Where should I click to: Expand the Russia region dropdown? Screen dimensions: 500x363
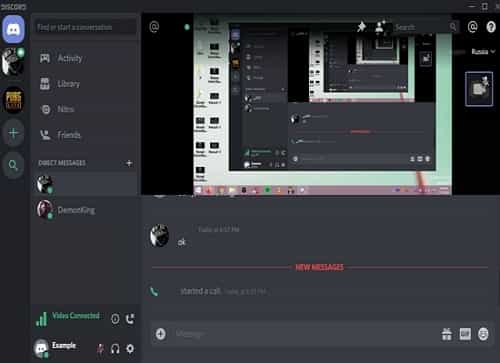pos(483,51)
